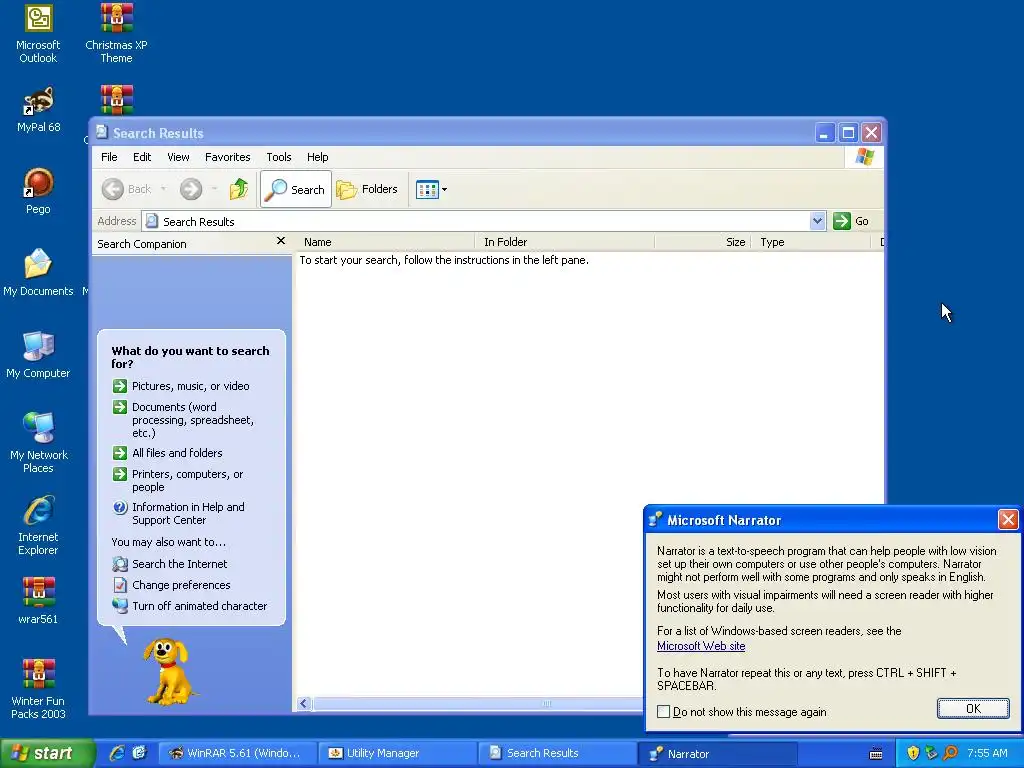The width and height of the screenshot is (1024, 768).
Task: Check Do not show this message again
Action: point(664,712)
